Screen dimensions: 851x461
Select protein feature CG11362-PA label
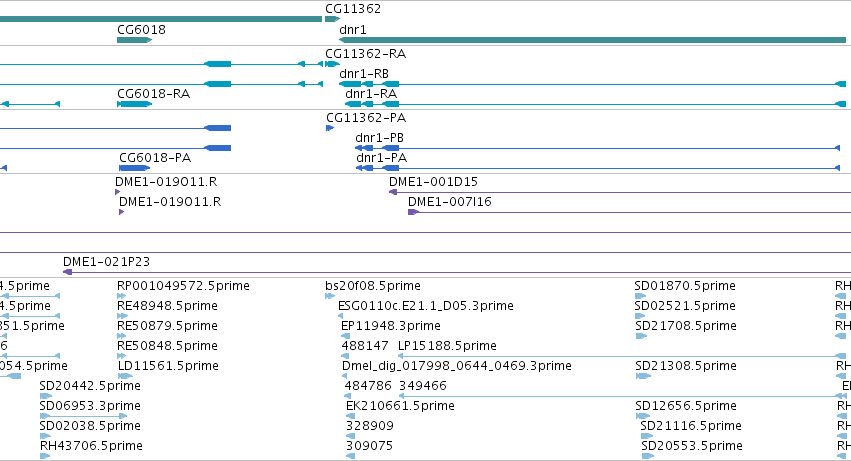(x=366, y=117)
